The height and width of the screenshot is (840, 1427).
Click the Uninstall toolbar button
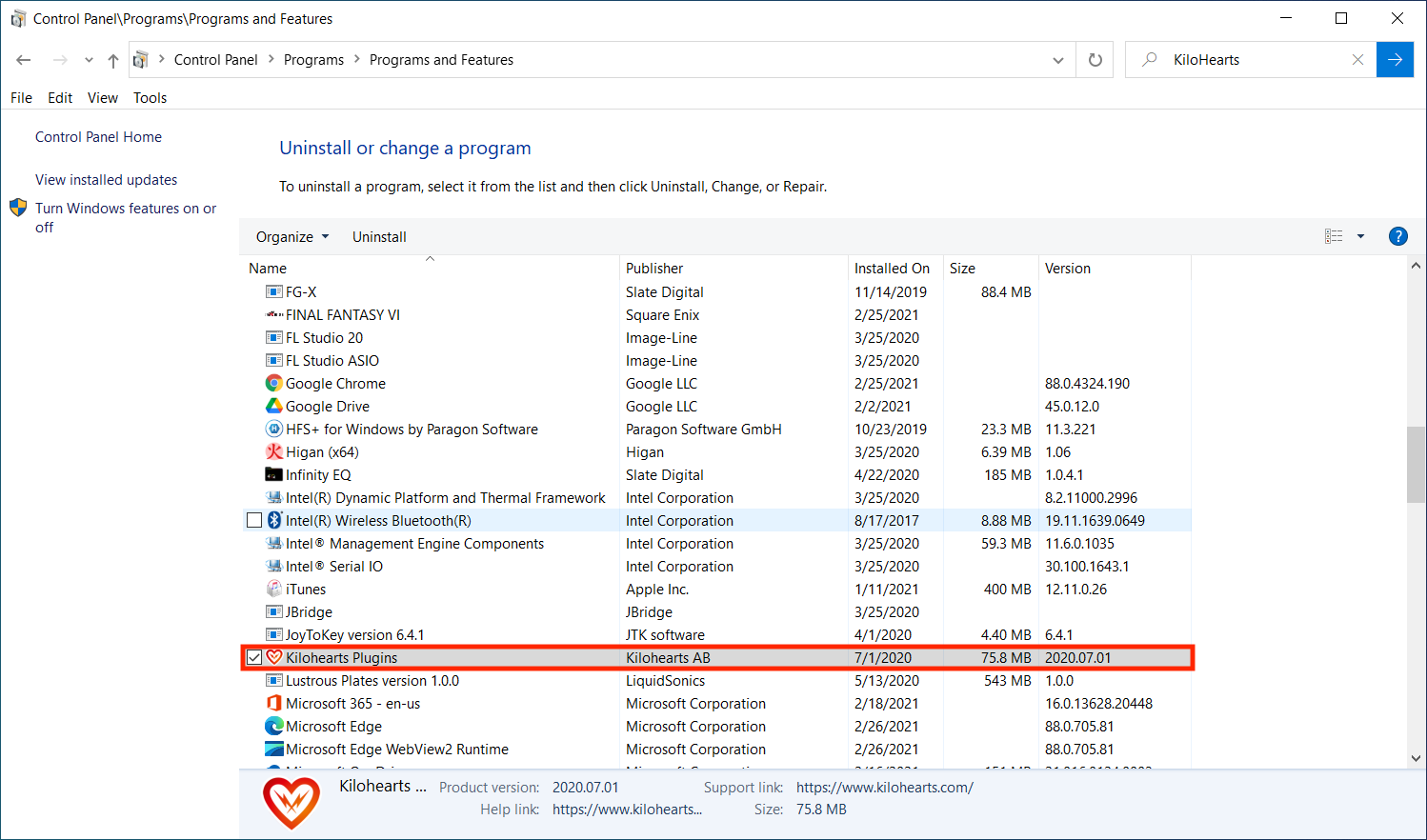pos(379,237)
